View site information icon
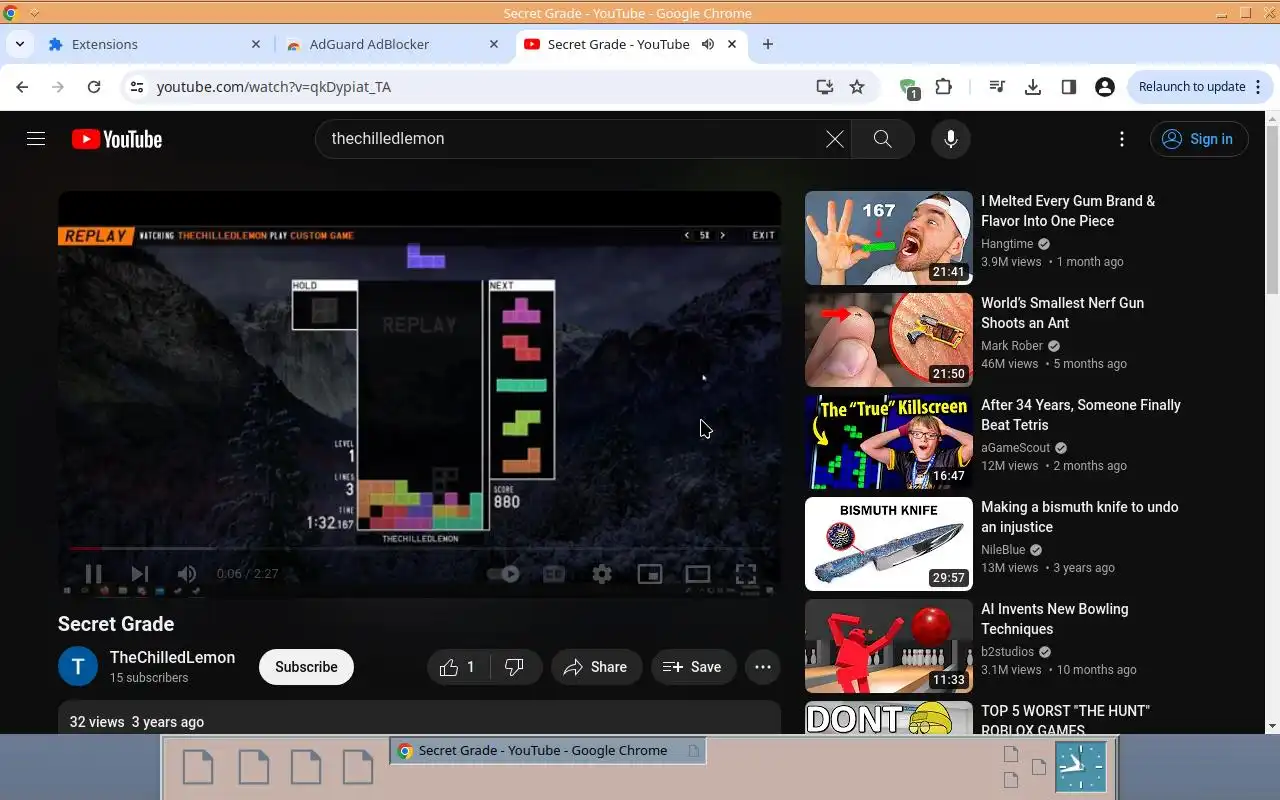Viewport: 1280px width, 800px height. tap(137, 87)
